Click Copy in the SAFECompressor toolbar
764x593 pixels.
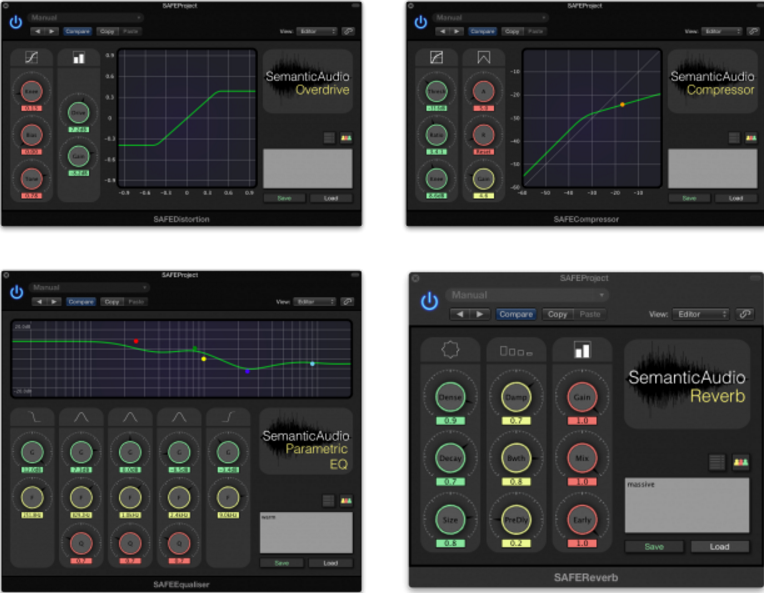512,31
